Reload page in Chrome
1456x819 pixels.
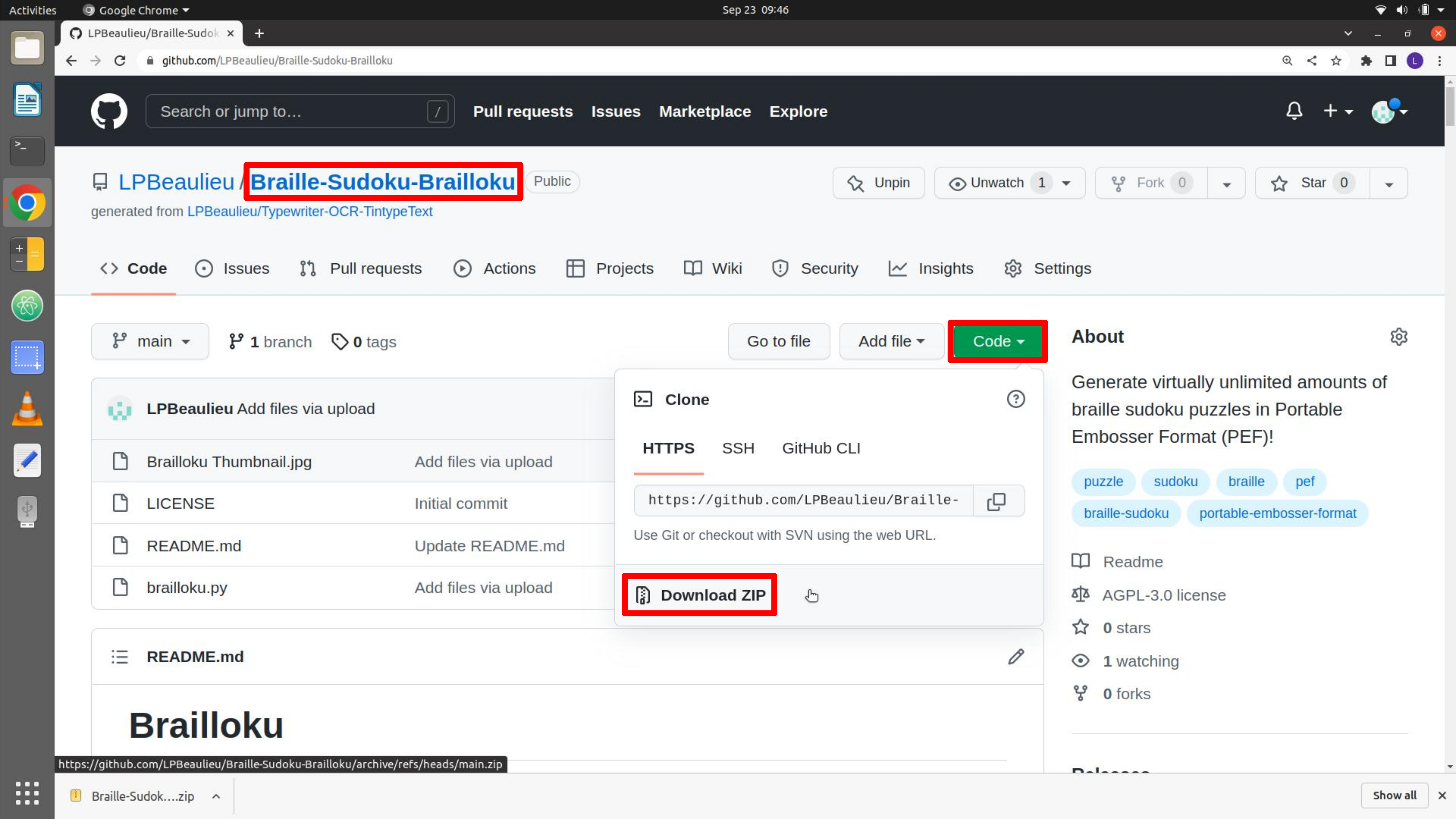coord(120,60)
